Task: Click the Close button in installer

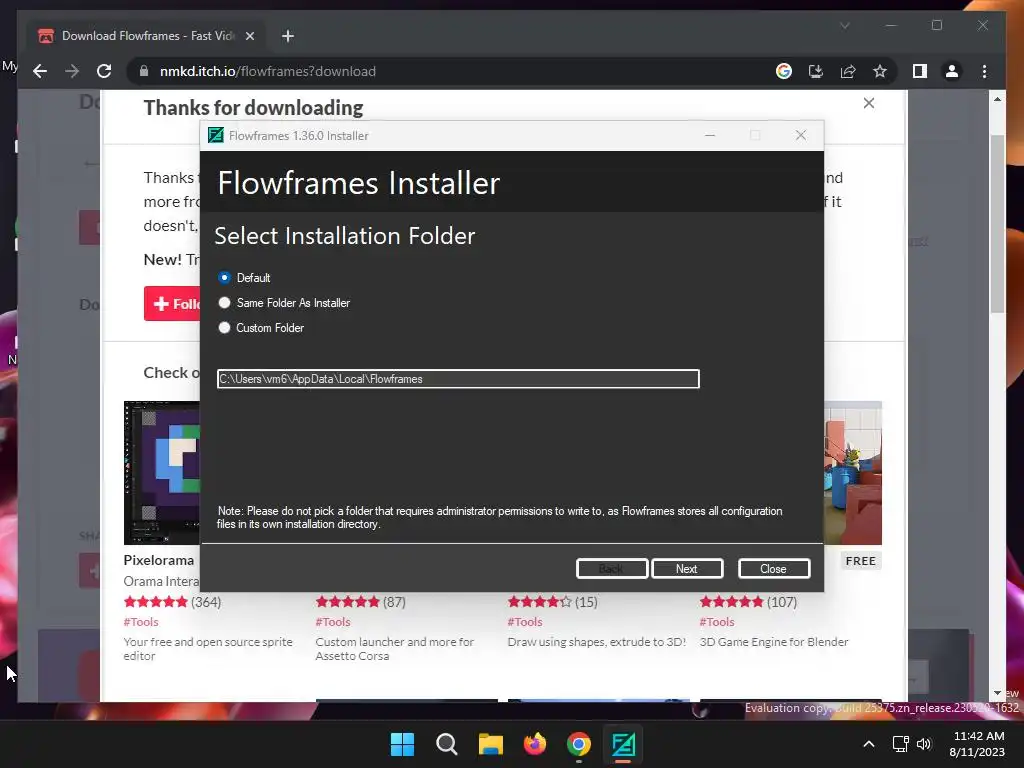Action: (773, 569)
